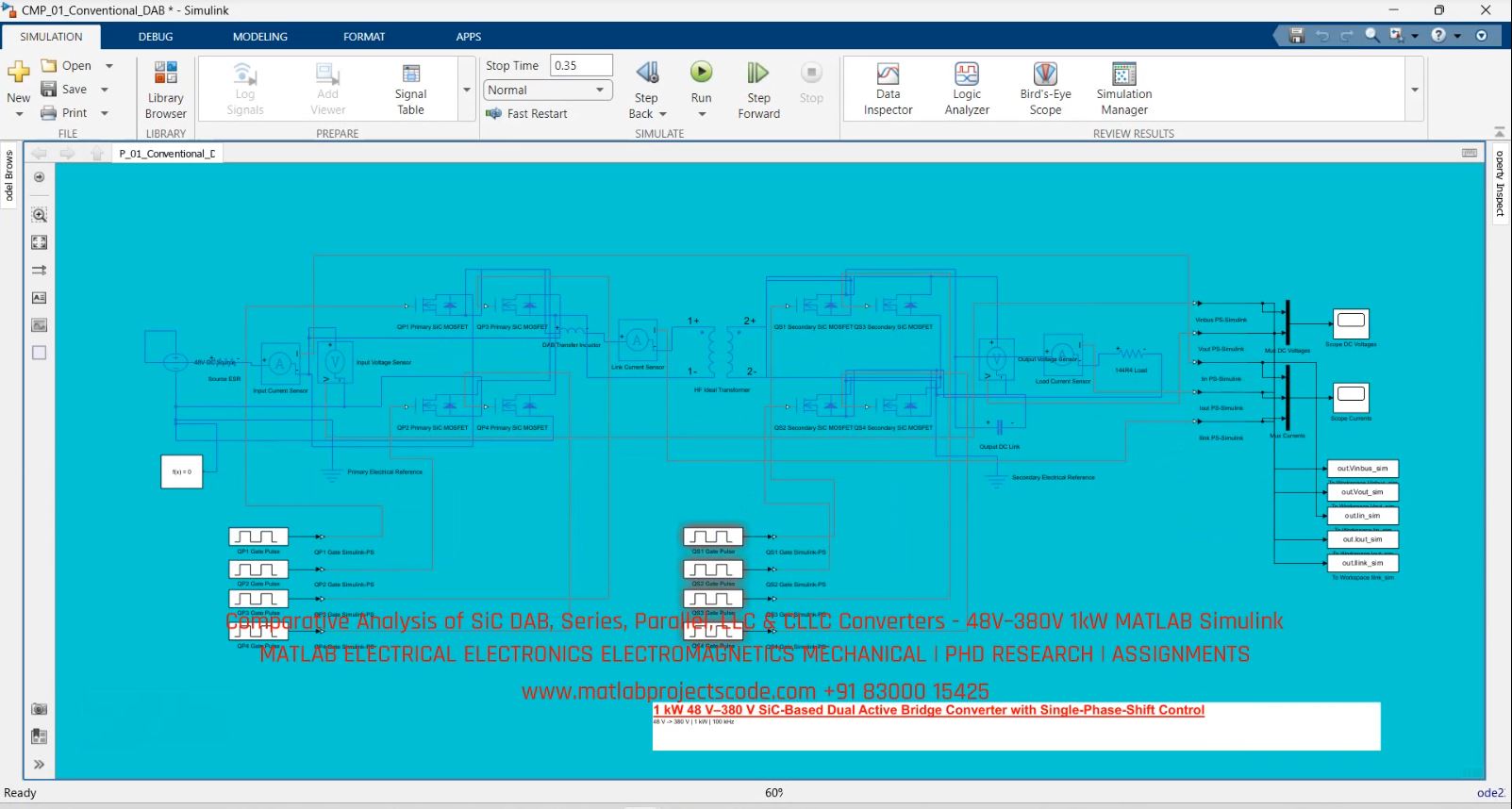The image size is (1512, 809).
Task: Select the QP1 Gate Pulse generator block
Action: 258,537
